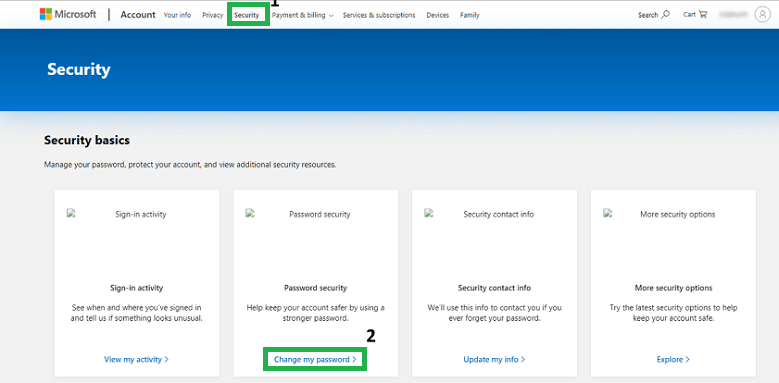Go to the Account home link

[138, 15]
